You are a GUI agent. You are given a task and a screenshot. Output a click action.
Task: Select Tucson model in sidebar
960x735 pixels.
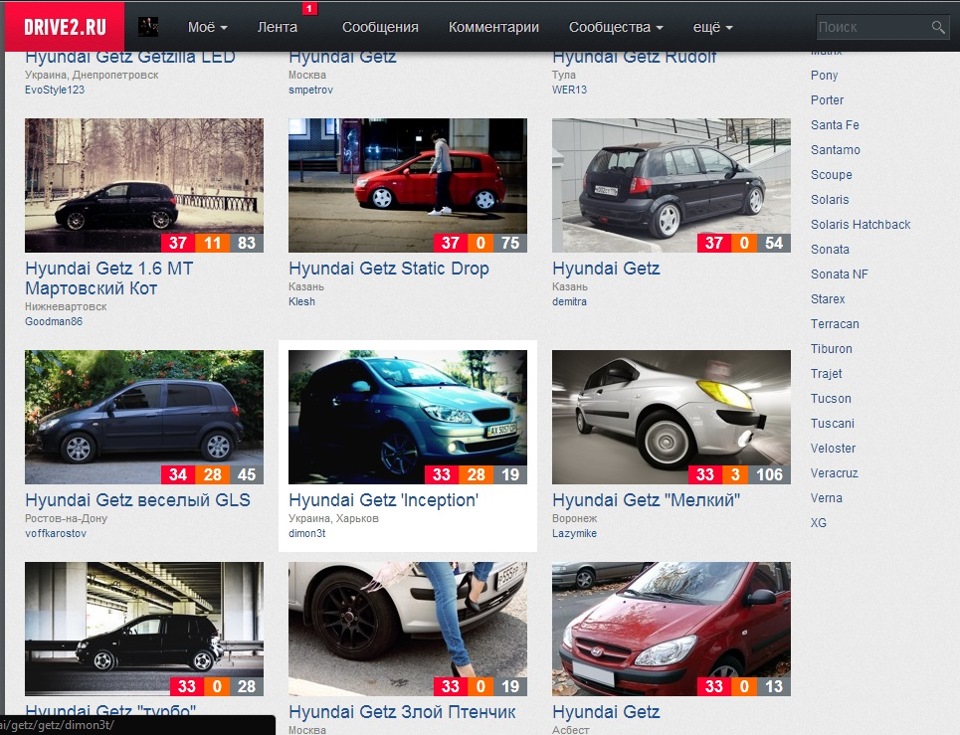[831, 398]
